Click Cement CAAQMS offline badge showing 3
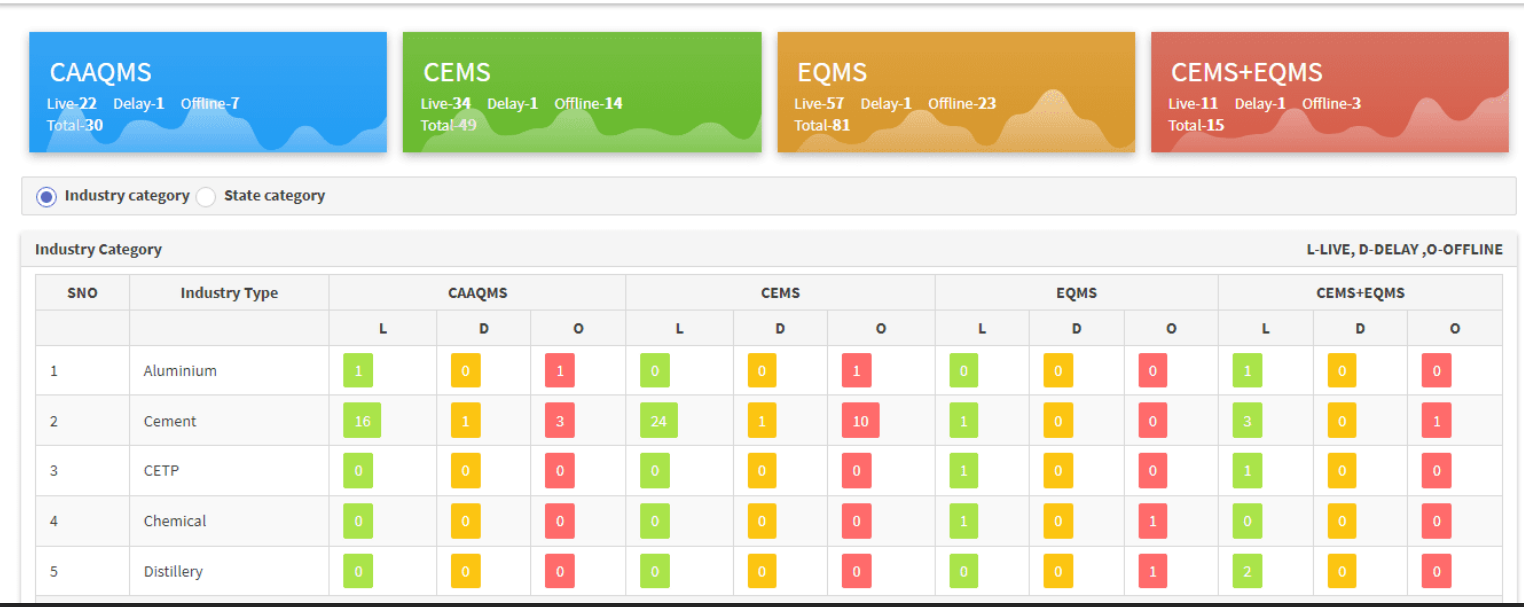This screenshot has width=1524, height=607. [x=559, y=421]
